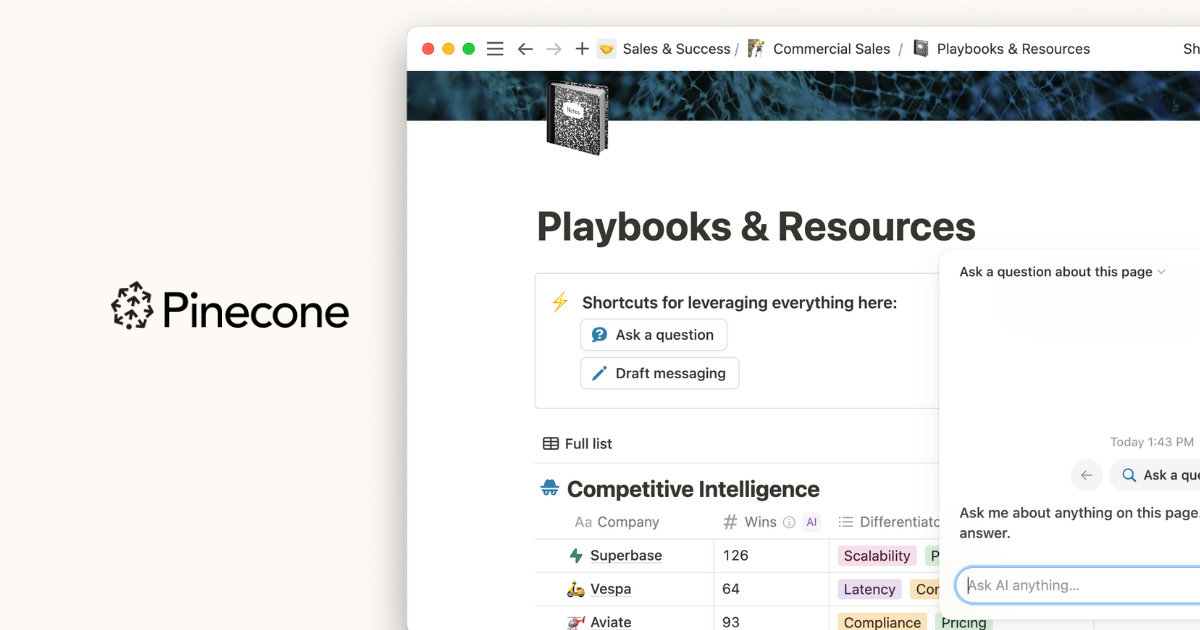Minimize window with yellow button

(448, 49)
